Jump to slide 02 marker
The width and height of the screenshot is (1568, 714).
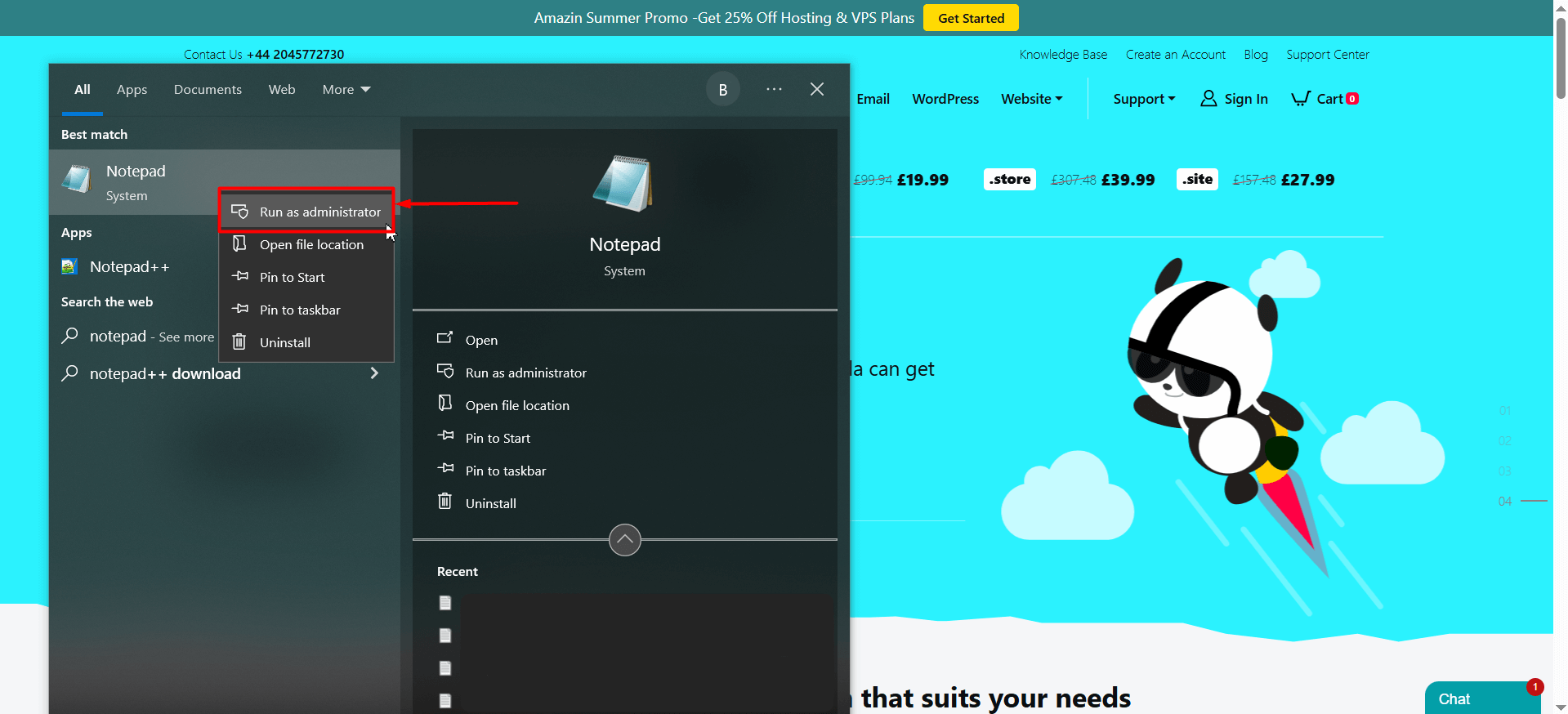1505,440
